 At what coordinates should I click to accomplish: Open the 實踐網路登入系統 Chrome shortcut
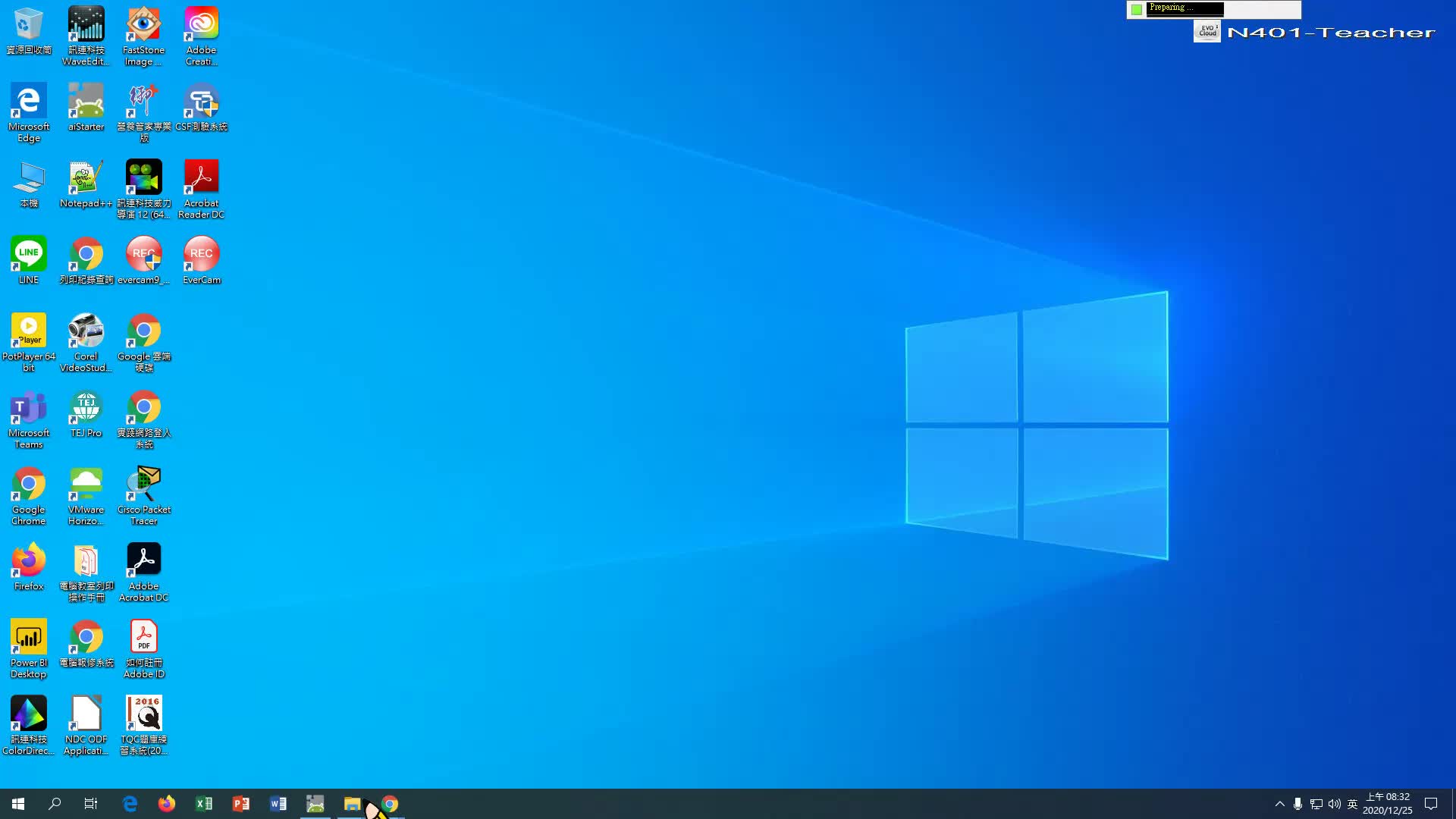[x=143, y=419]
